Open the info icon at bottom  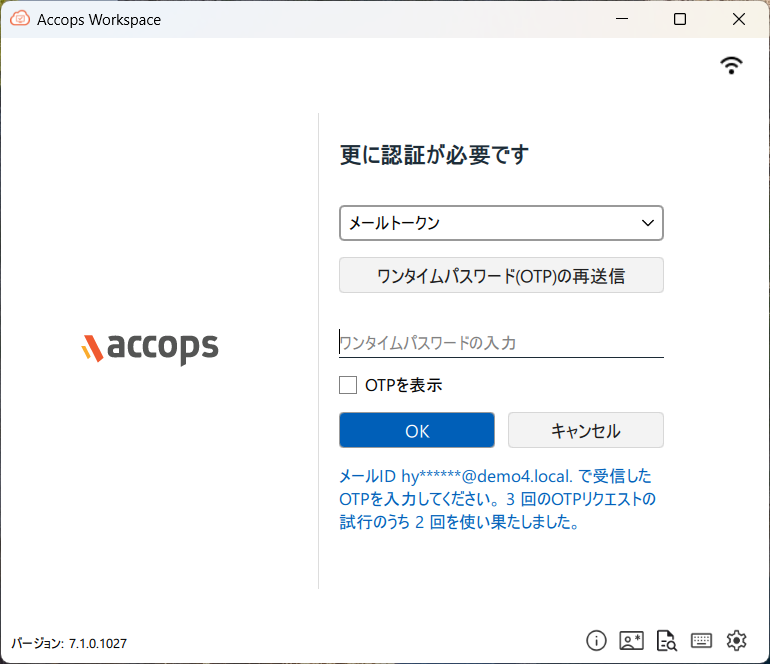[x=596, y=640]
